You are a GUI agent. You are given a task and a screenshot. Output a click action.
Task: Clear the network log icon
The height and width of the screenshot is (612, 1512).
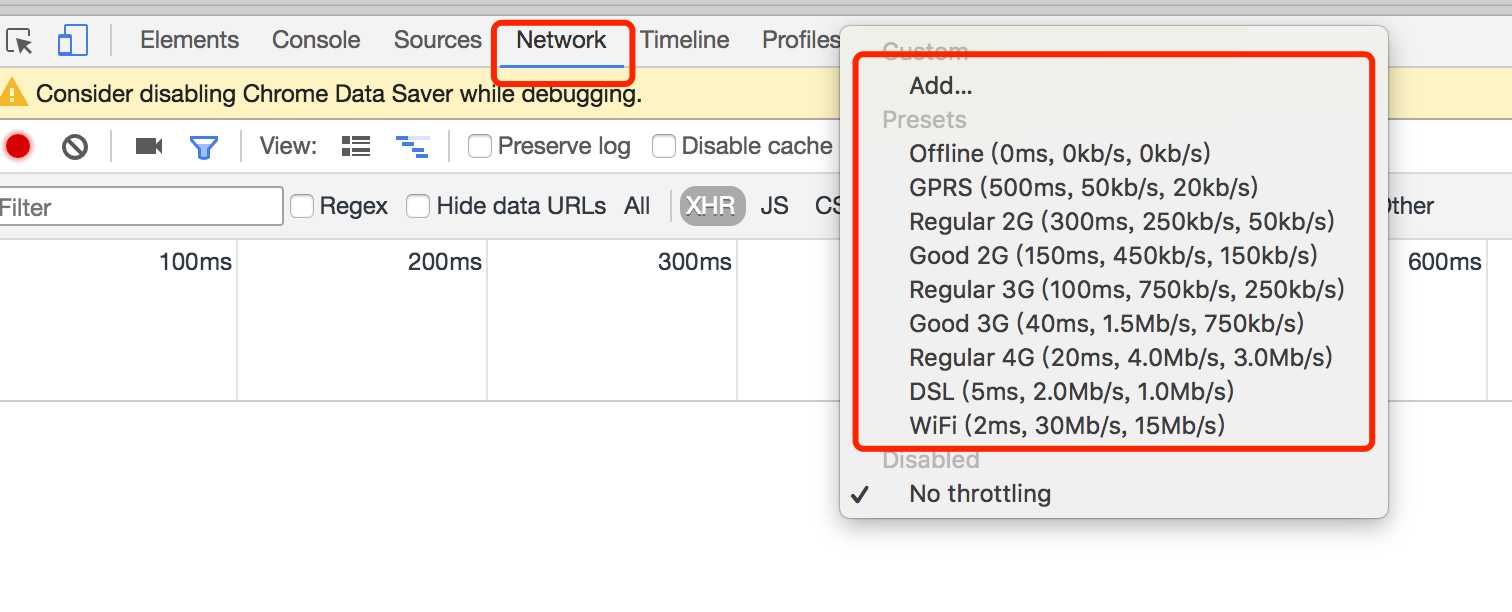coord(75,147)
